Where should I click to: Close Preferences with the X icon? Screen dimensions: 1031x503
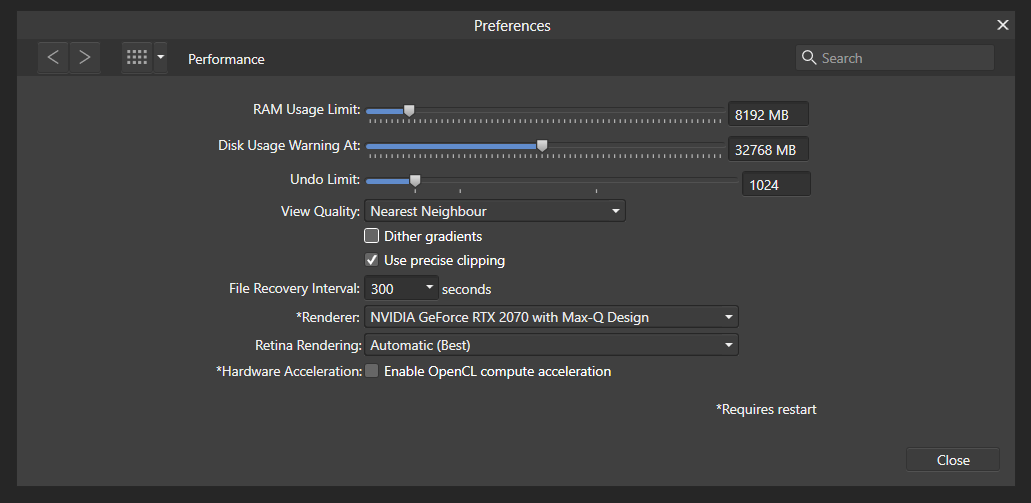click(1003, 25)
